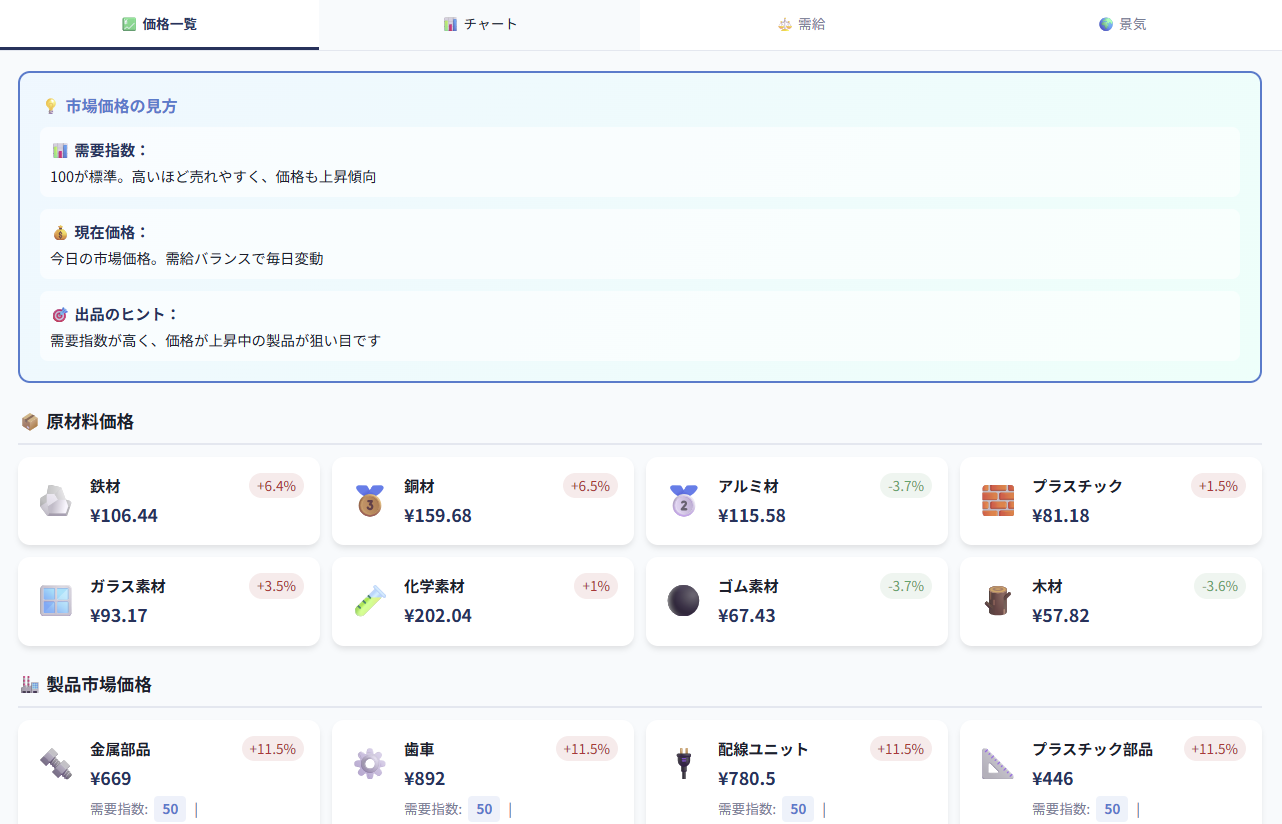Screen dimensions: 1282x824
Task: Click the ¥159.68 price of 銅材
Action: pyautogui.click(x=438, y=516)
